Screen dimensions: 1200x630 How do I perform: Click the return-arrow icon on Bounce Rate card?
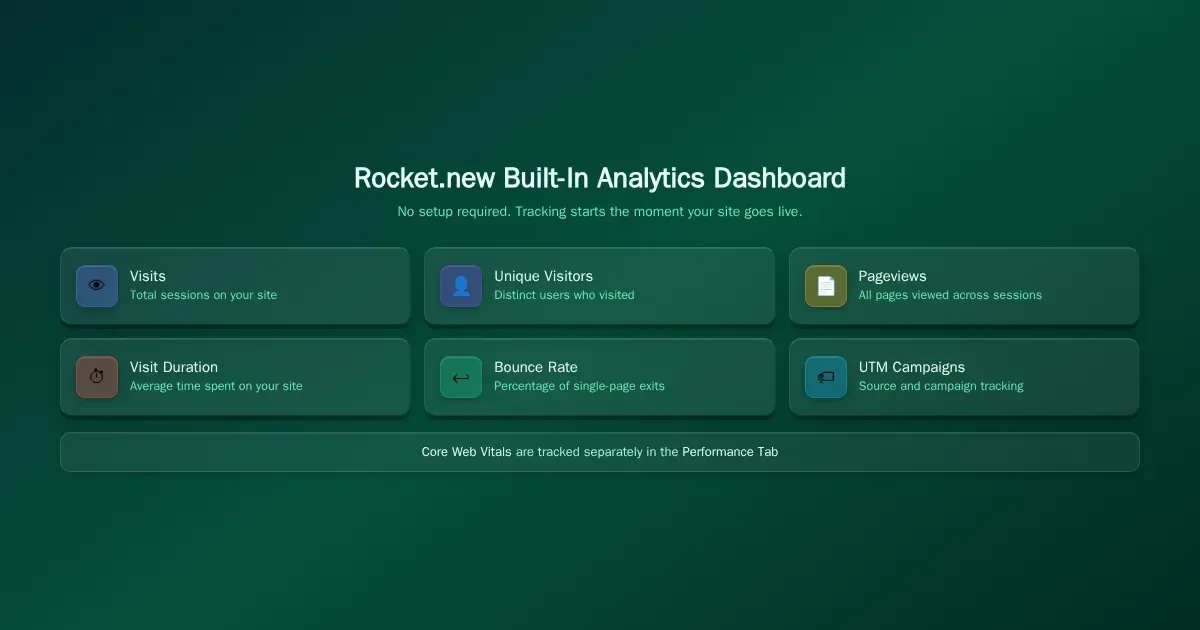point(461,377)
